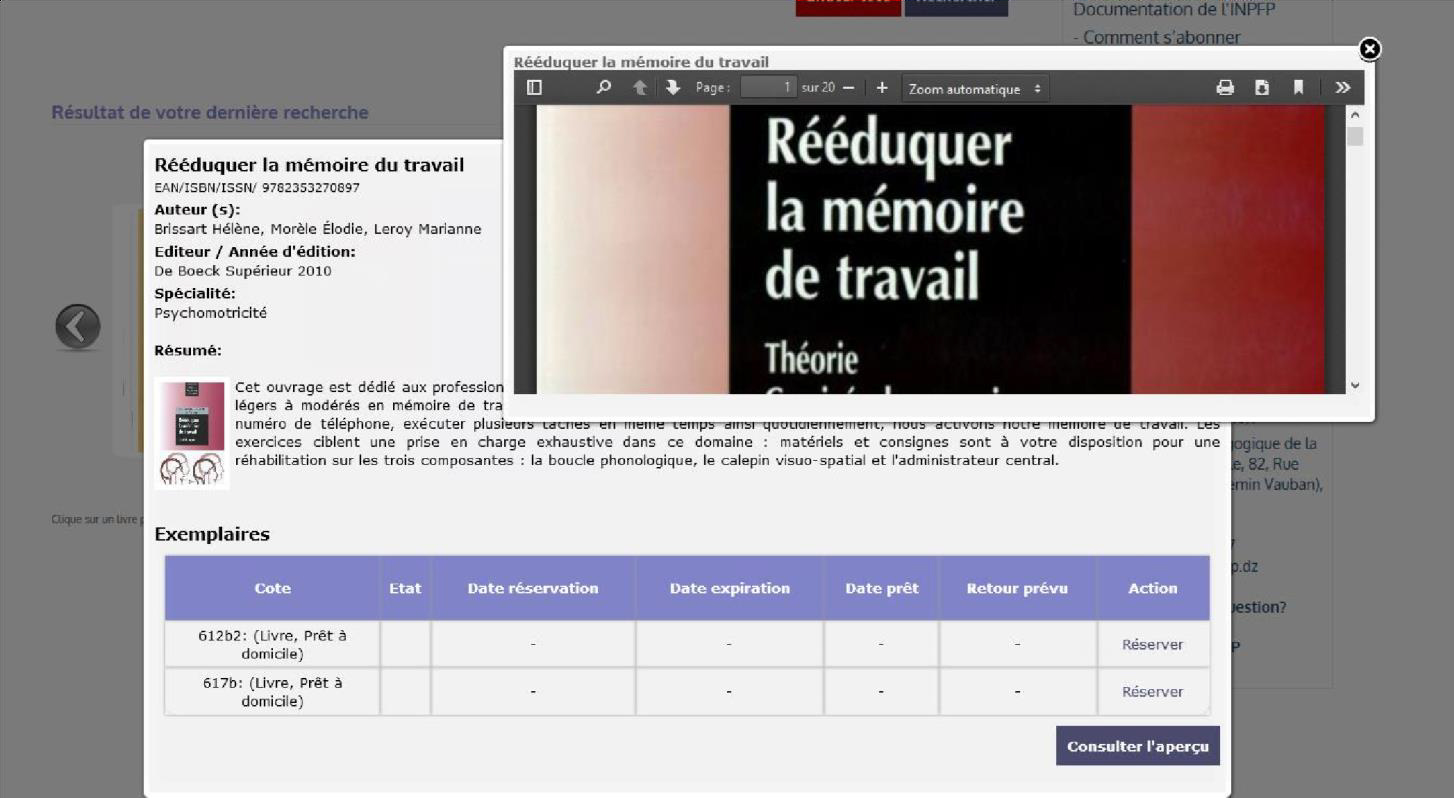Click De Boeck Supérieur 2010 text
Image resolution: width=1454 pixels, height=798 pixels.
[243, 271]
